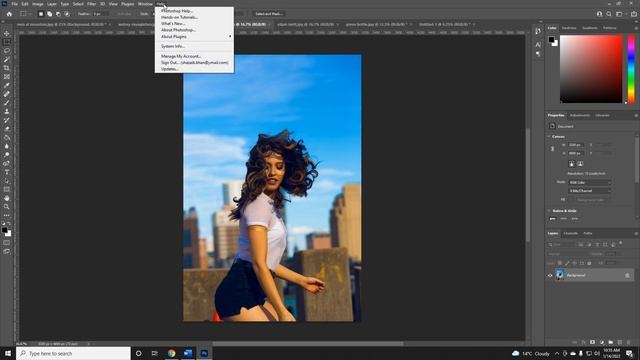Open the canvas Fill dropdown
Screen dimensions: 640x360
(590, 200)
